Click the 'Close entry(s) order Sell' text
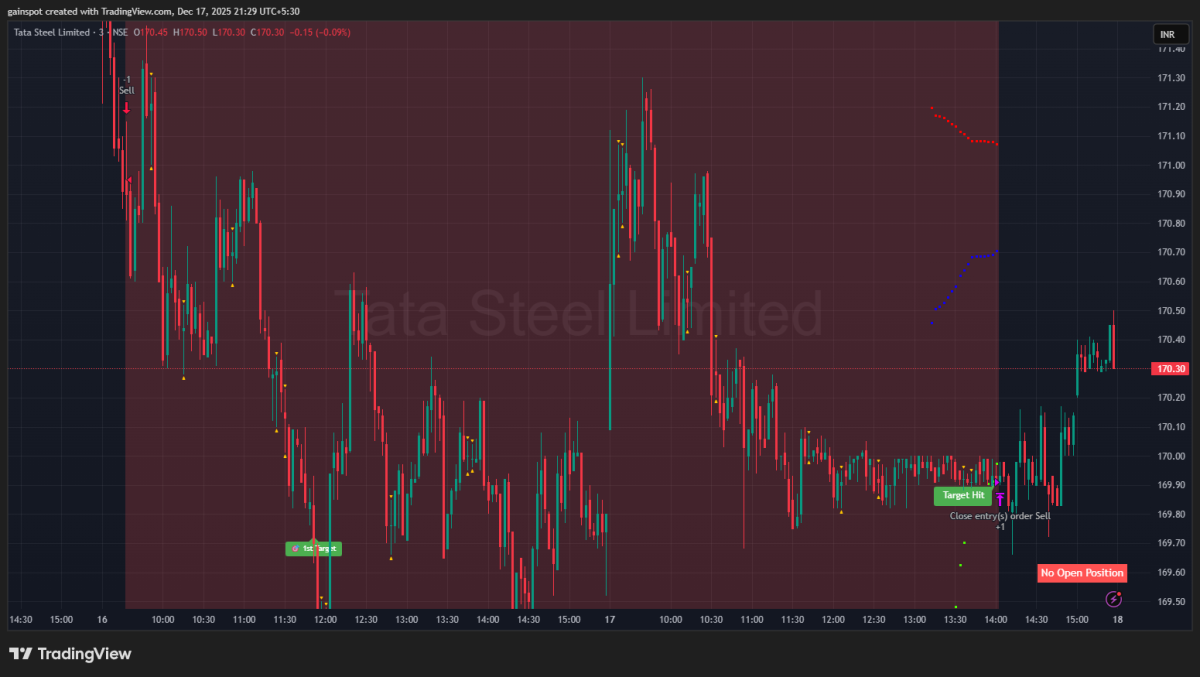Screen dimensions: 1200x677 point(999,516)
